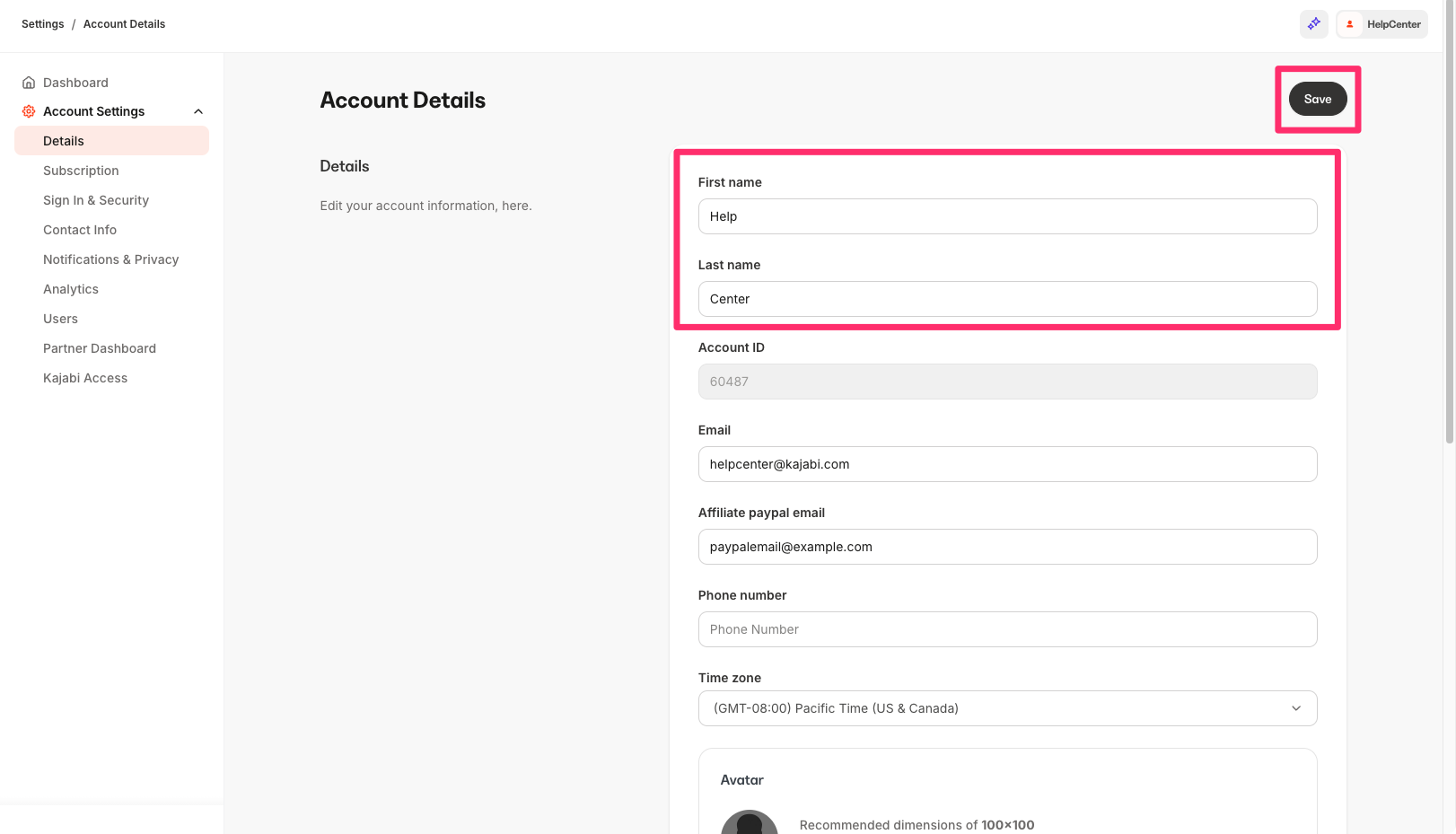
Task: Expand the Pacific Time zone selector
Action: pos(1296,708)
